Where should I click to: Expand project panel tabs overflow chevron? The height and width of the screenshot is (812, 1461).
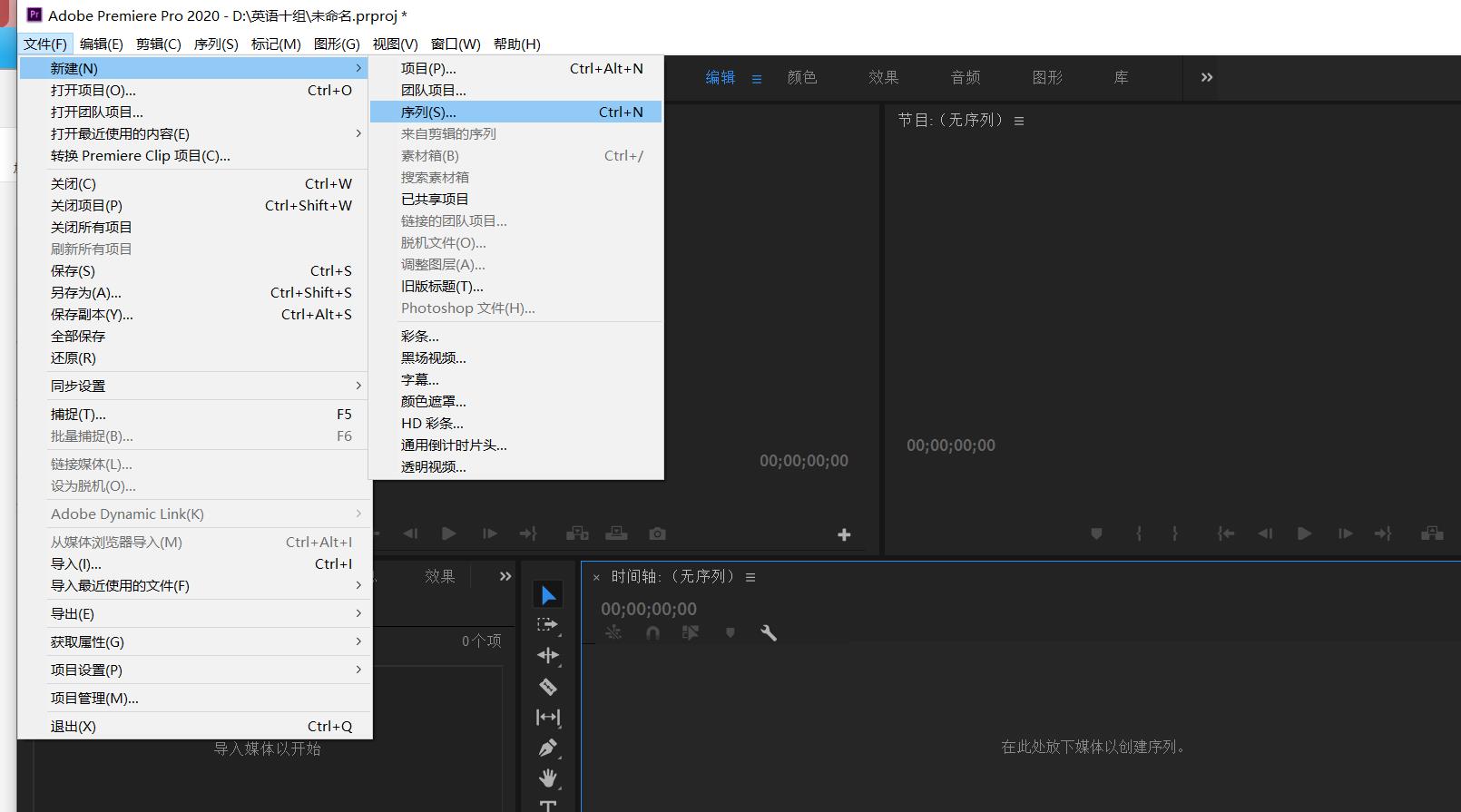[505, 576]
